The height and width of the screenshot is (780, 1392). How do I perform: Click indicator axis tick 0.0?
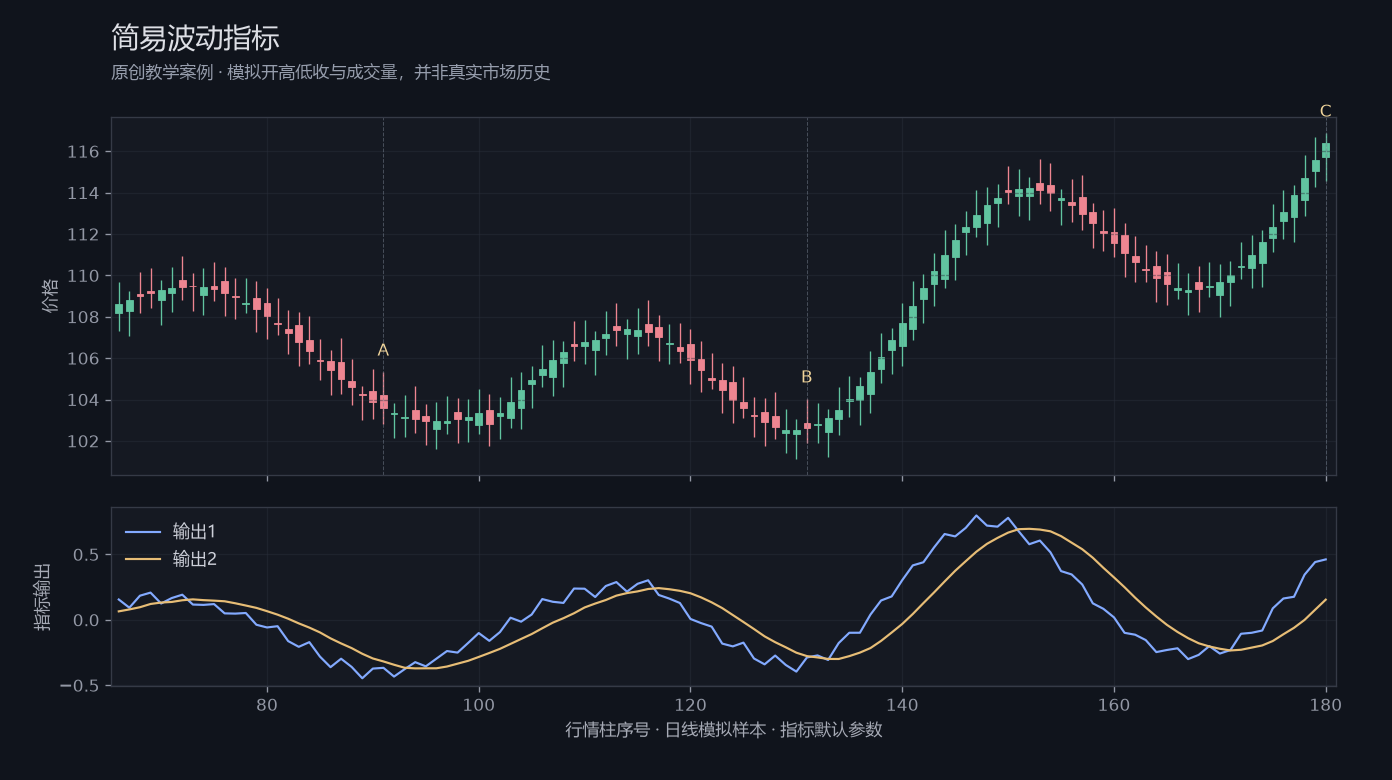coord(88,621)
